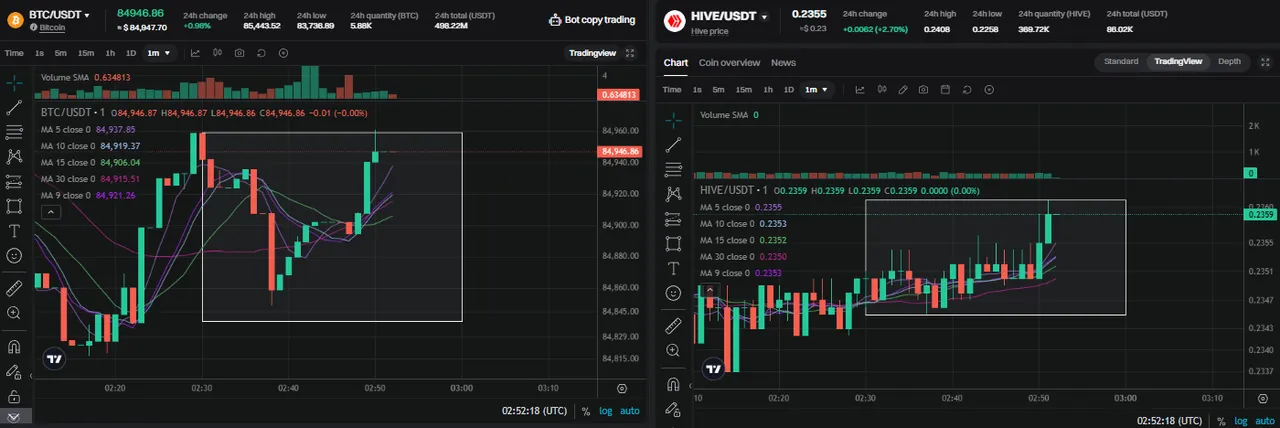Click BTC price label 84,946.86 on axis
This screenshot has width=1280, height=428.
click(620, 152)
